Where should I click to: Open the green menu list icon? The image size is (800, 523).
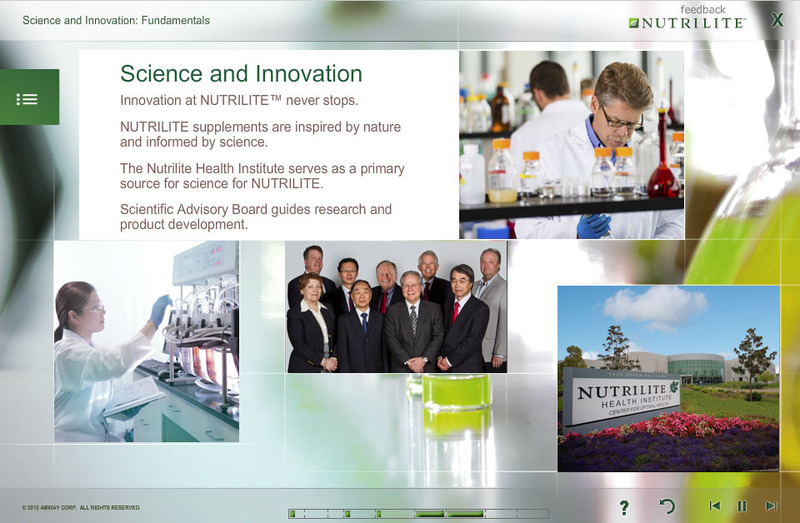pos(28,98)
